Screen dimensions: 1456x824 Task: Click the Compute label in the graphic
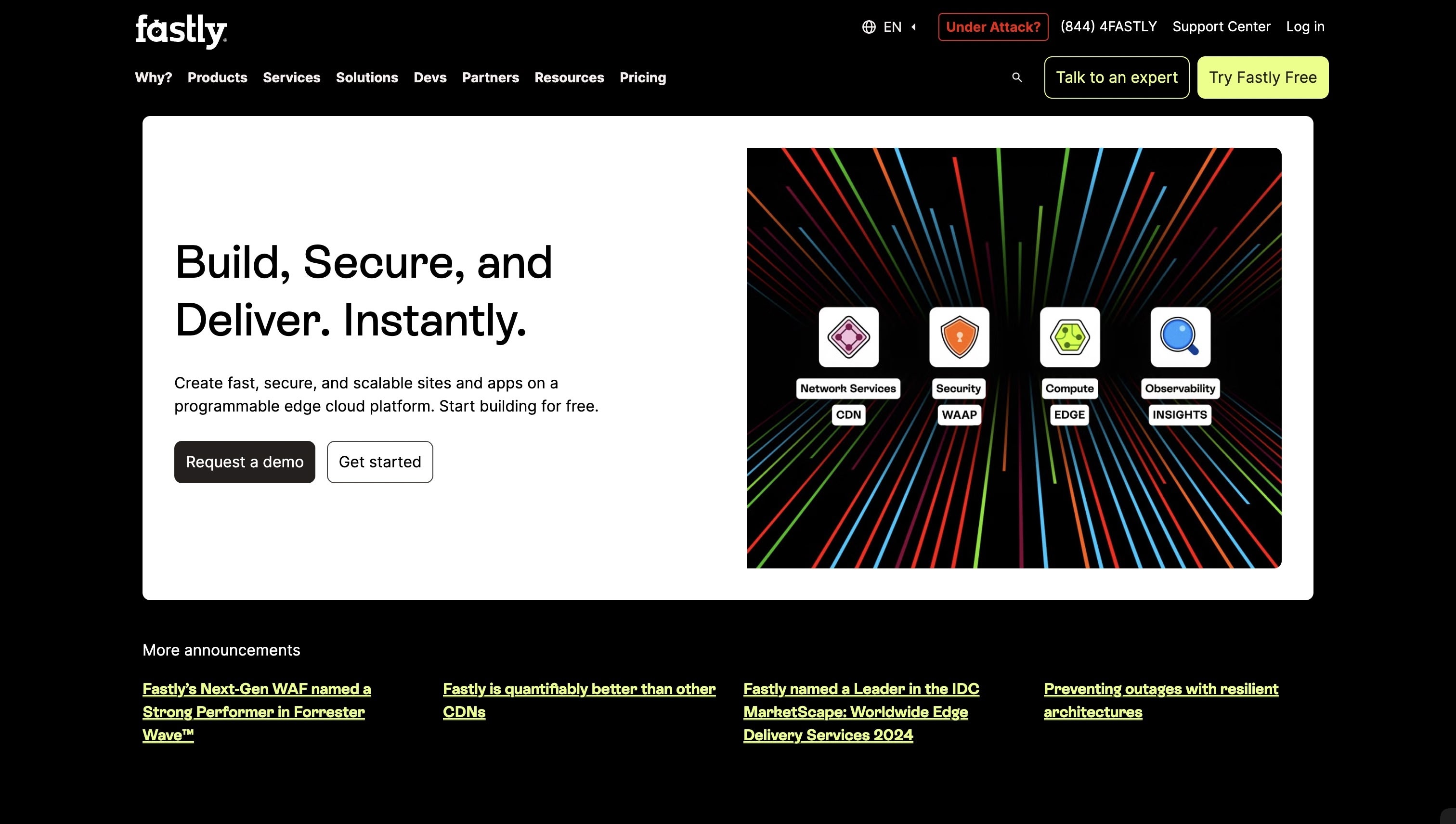[x=1069, y=388]
